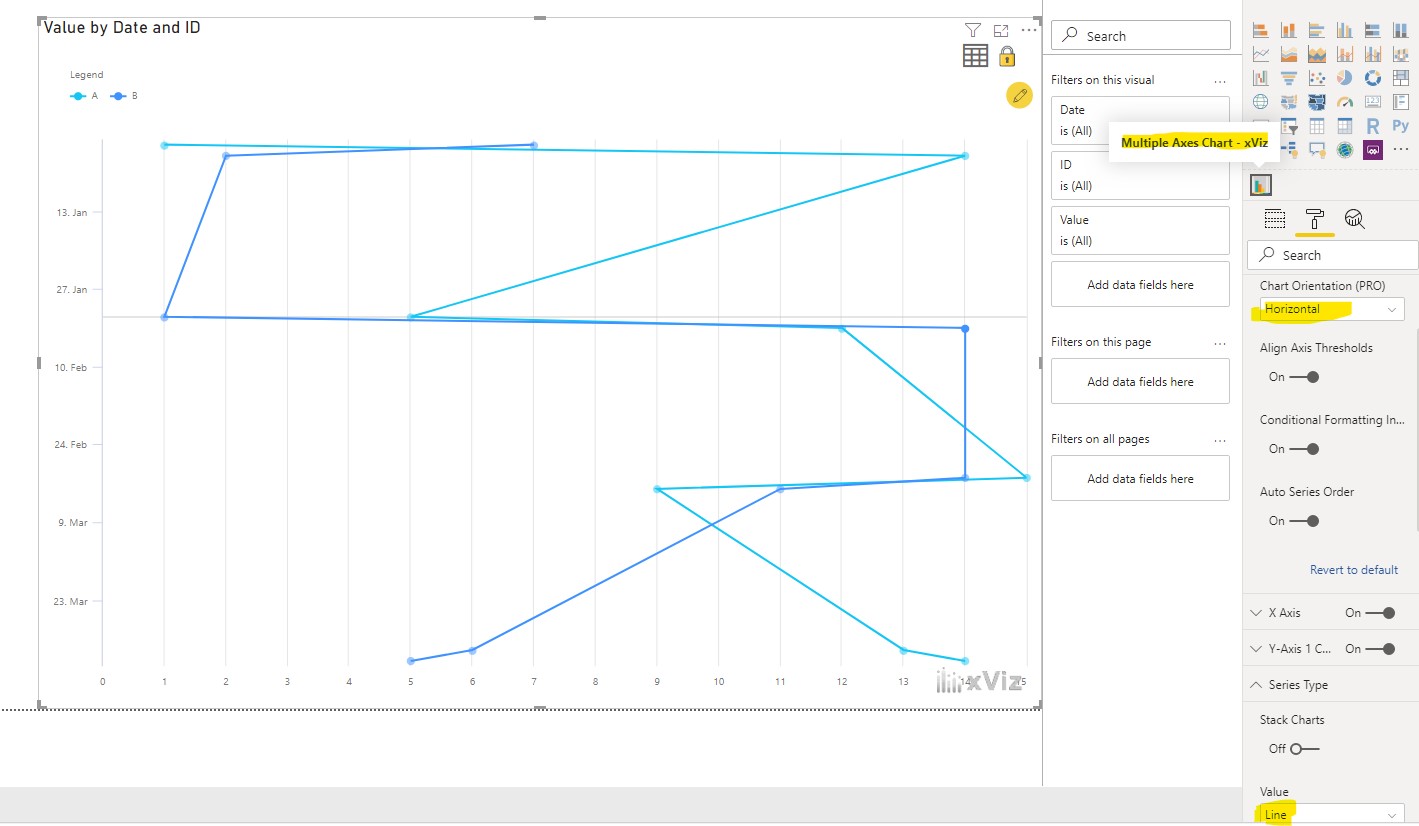Select the globe map visual
Screen dimensions: 1419x826
point(1261,101)
